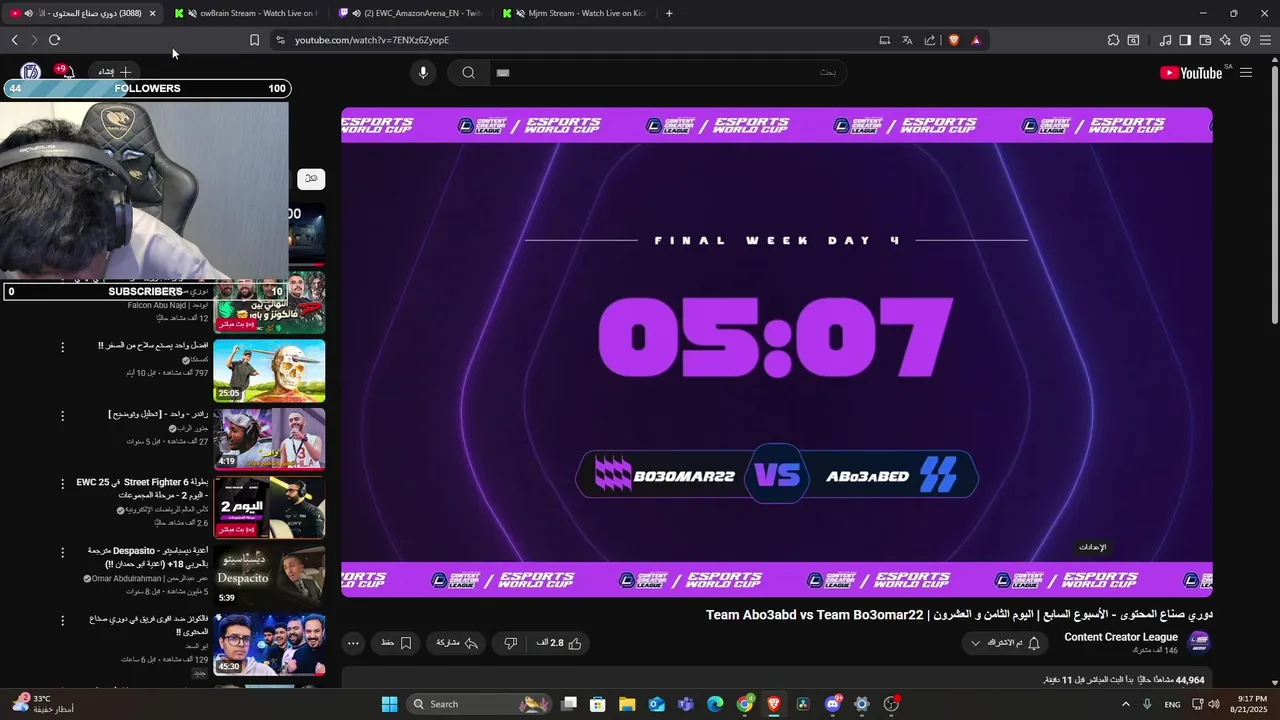Open the 4:19 video thumbnail

tap(270, 439)
